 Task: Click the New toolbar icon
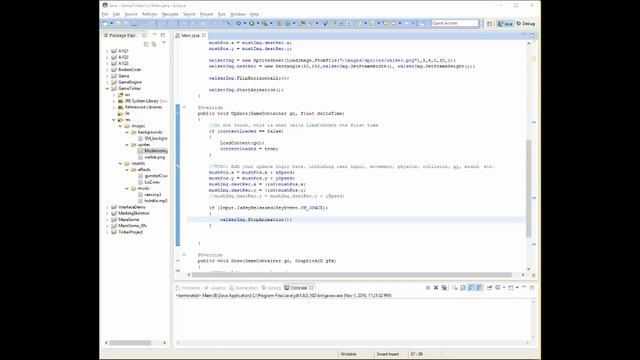coord(106,24)
